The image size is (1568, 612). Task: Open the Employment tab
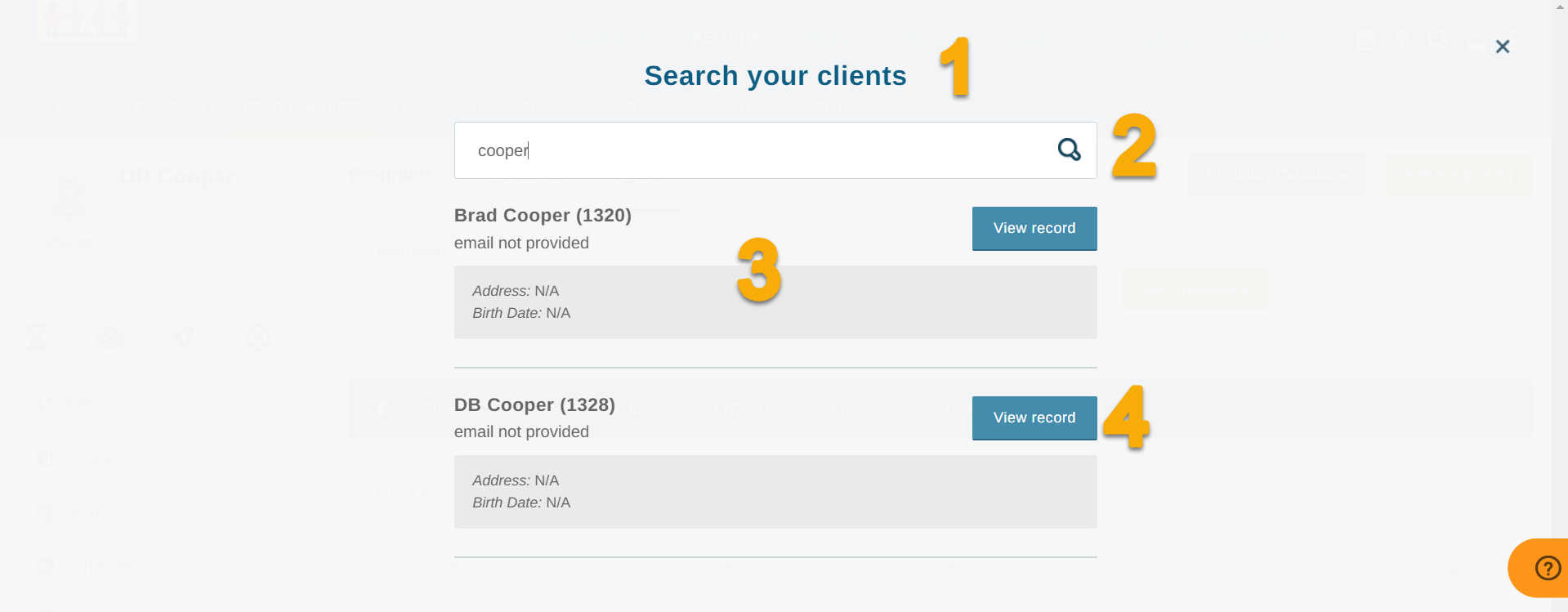coord(443,107)
